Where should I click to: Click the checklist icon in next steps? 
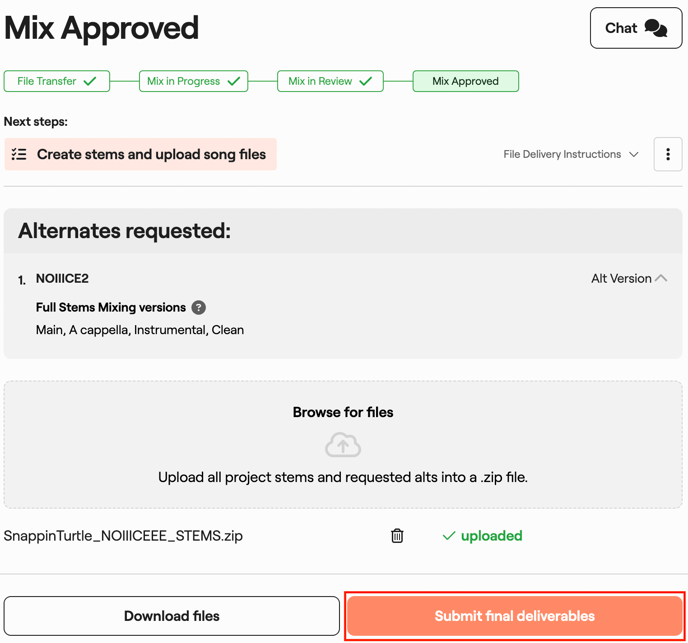point(19,155)
